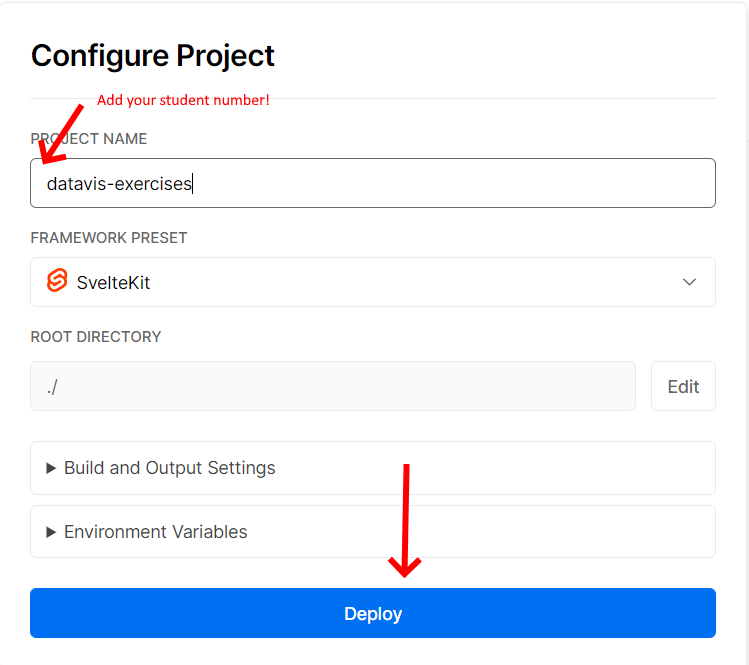749x665 pixels.
Task: Click the ROOT DIRECTORY label
Action: click(96, 337)
